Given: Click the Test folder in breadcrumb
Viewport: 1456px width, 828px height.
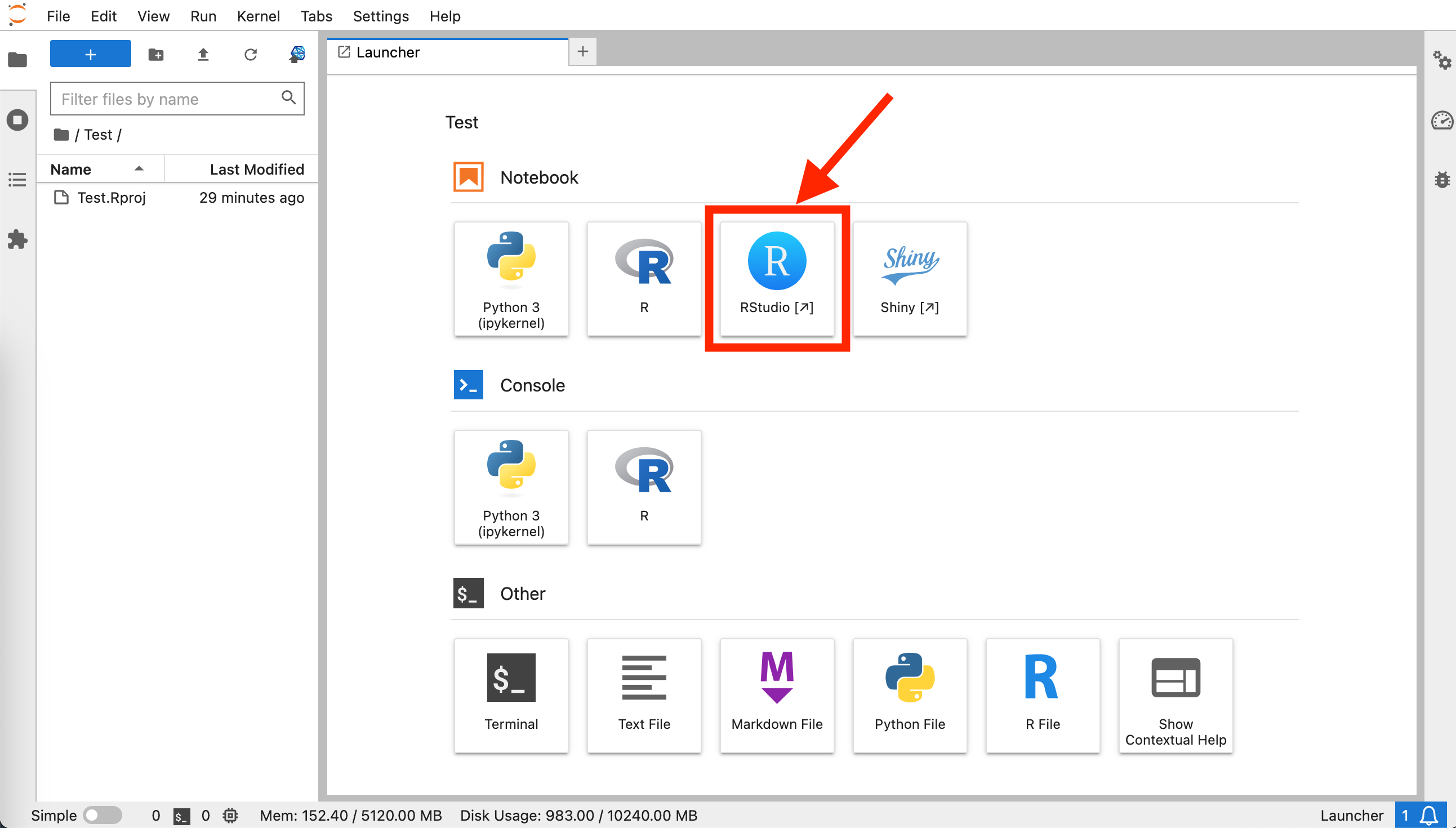Looking at the screenshot, I should [99, 135].
